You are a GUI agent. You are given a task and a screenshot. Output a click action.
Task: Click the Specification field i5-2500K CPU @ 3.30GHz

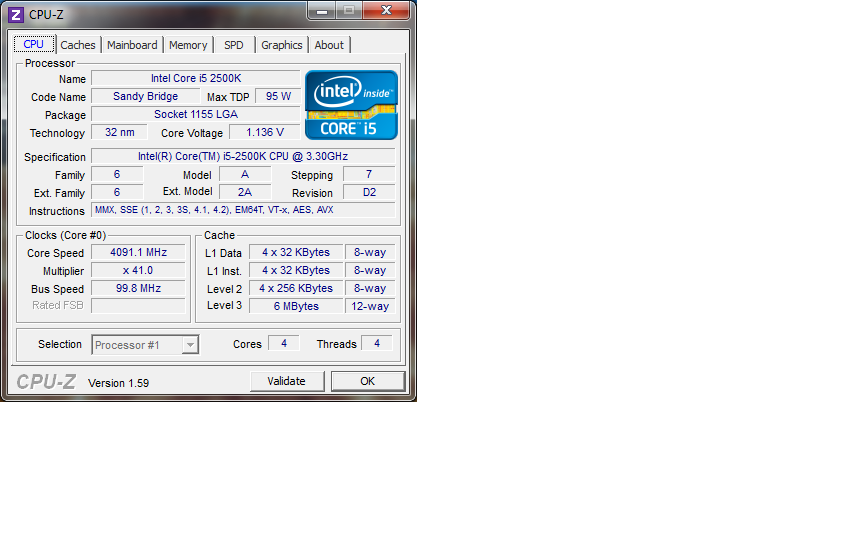(x=243, y=156)
